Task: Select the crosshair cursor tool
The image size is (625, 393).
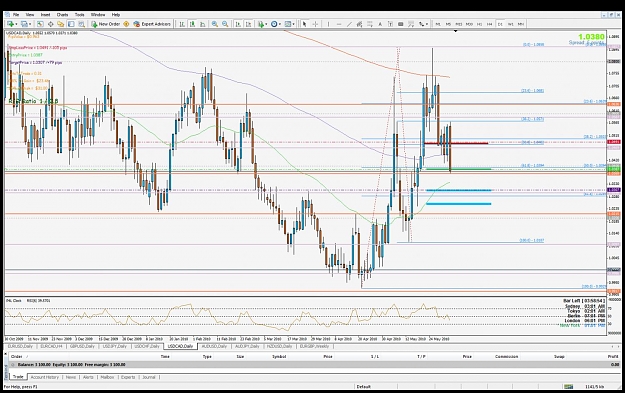Action: pos(315,24)
